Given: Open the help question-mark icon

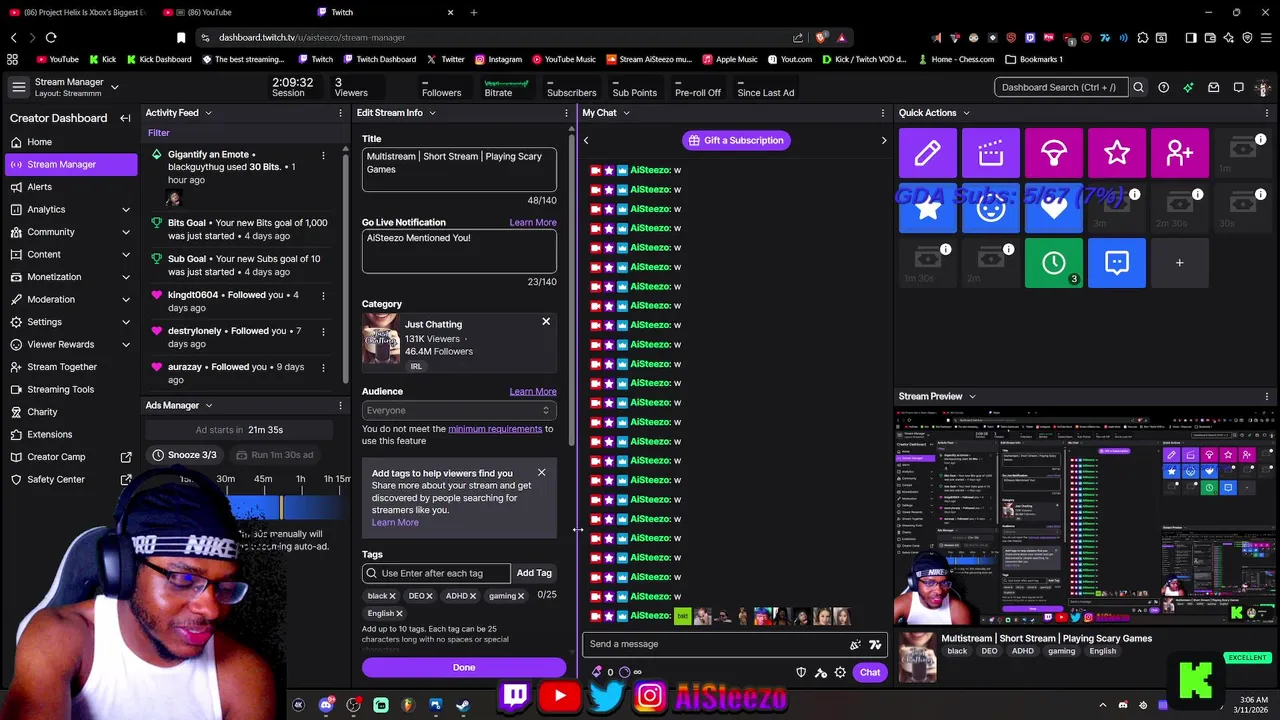Looking at the screenshot, I should 1163,87.
